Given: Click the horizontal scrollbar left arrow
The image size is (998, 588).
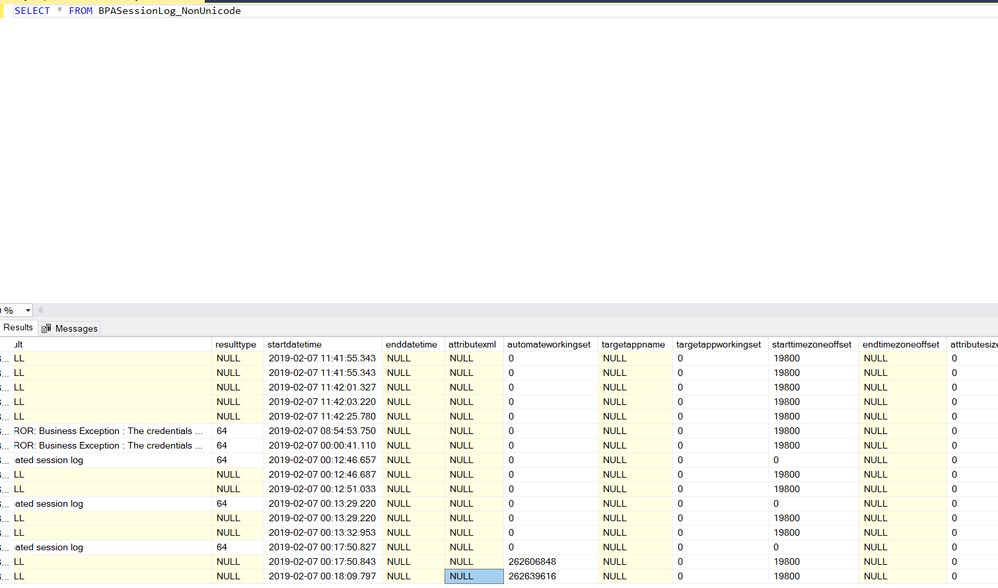Looking at the screenshot, I should [40, 310].
